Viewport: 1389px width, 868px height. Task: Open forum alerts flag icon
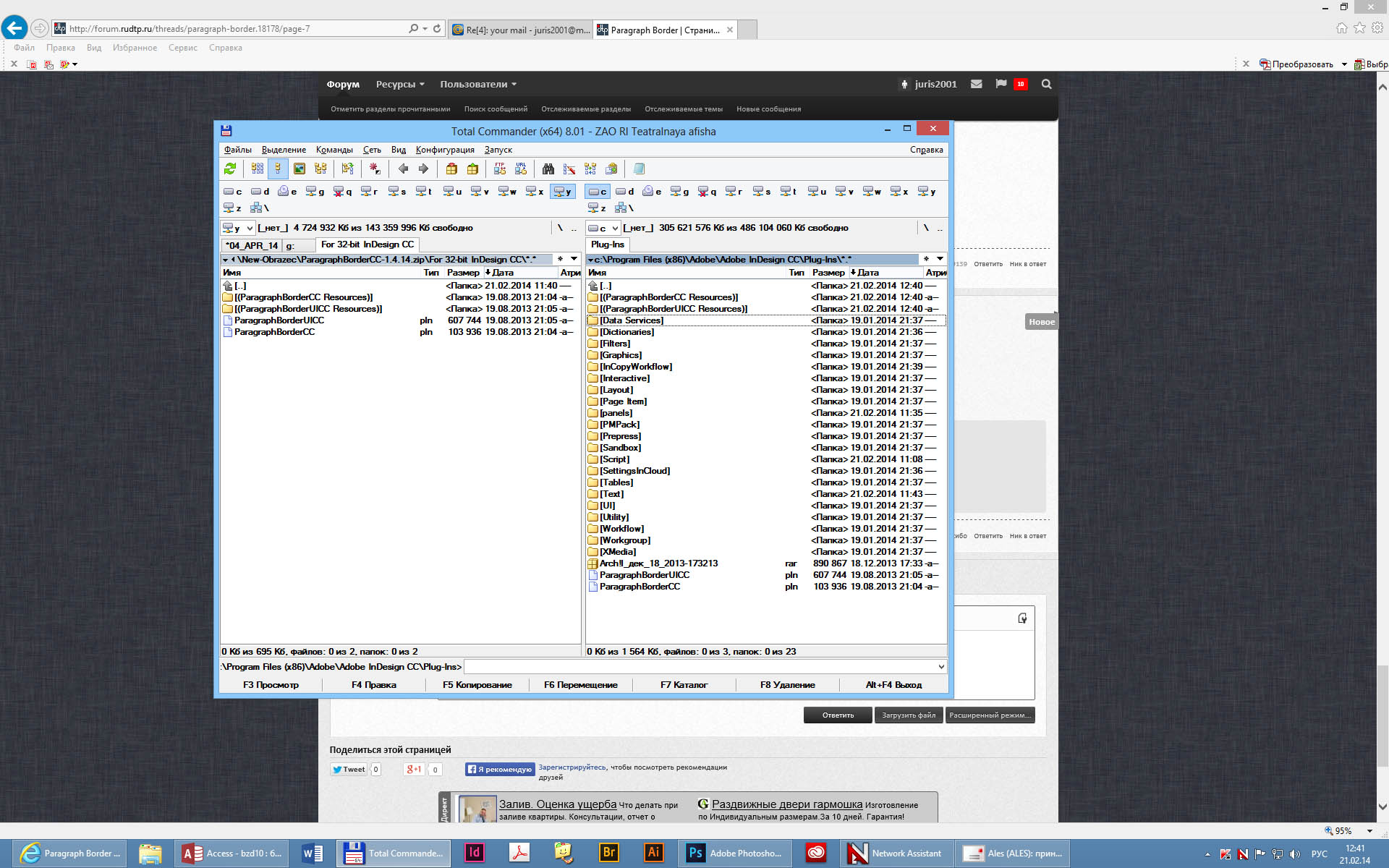click(1001, 84)
